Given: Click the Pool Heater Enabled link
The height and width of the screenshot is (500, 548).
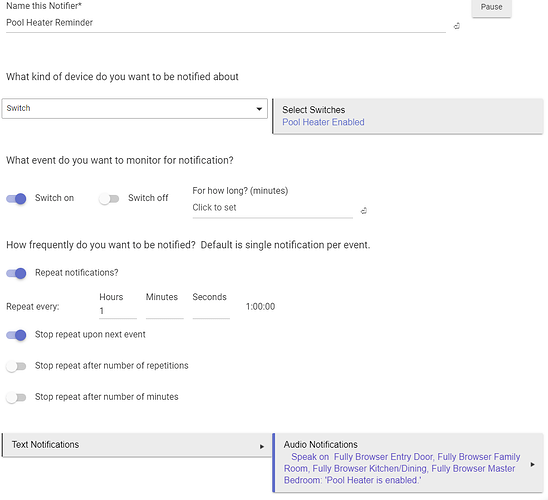Looking at the screenshot, I should 323,122.
